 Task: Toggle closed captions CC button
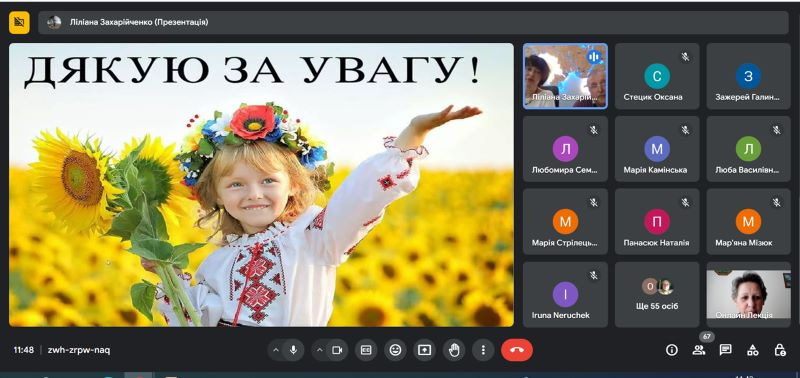click(x=366, y=350)
